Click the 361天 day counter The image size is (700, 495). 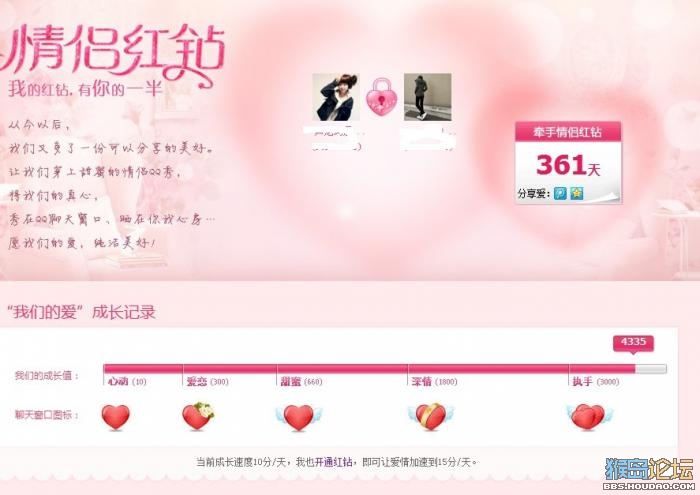[568, 165]
